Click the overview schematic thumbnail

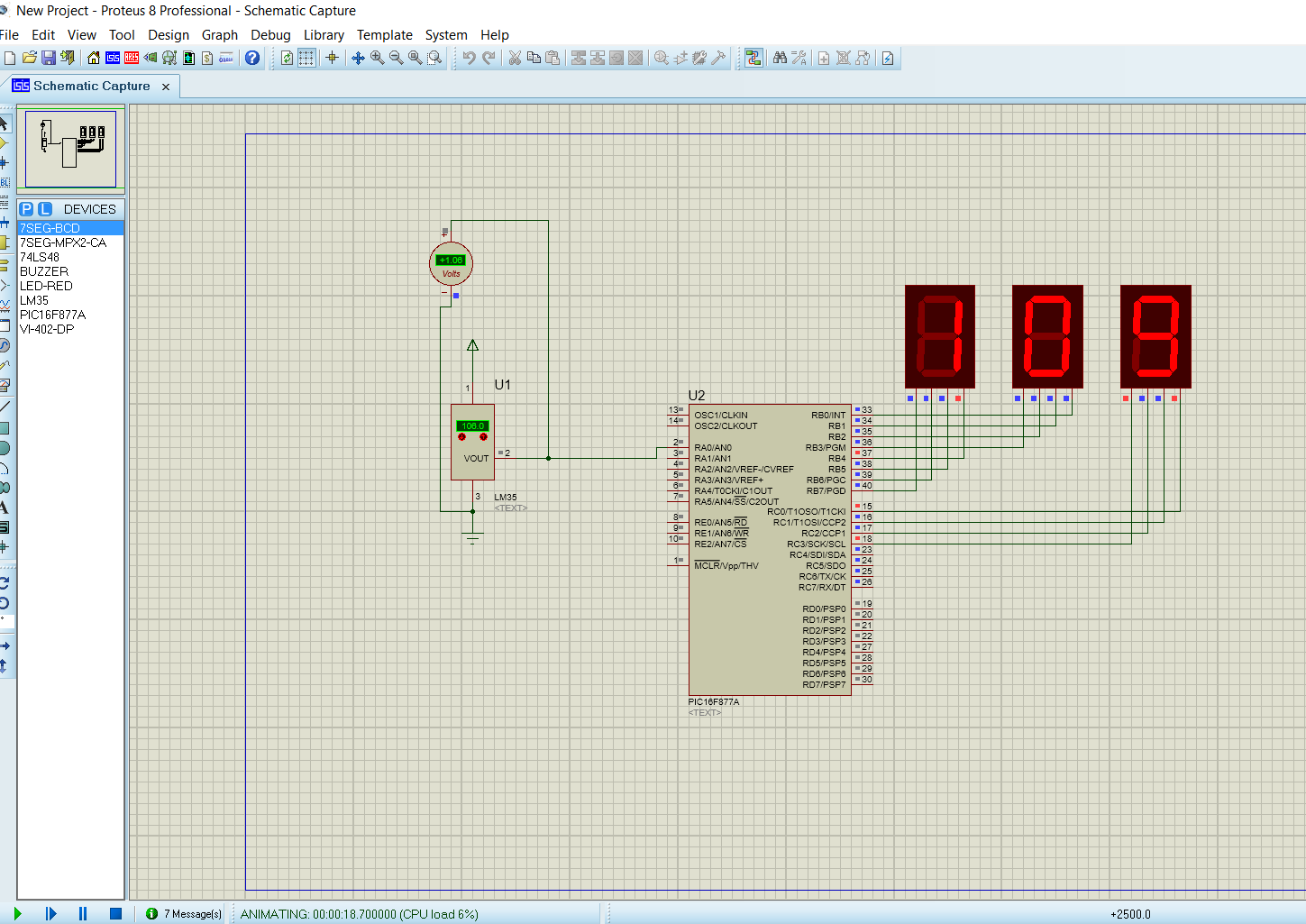click(70, 149)
